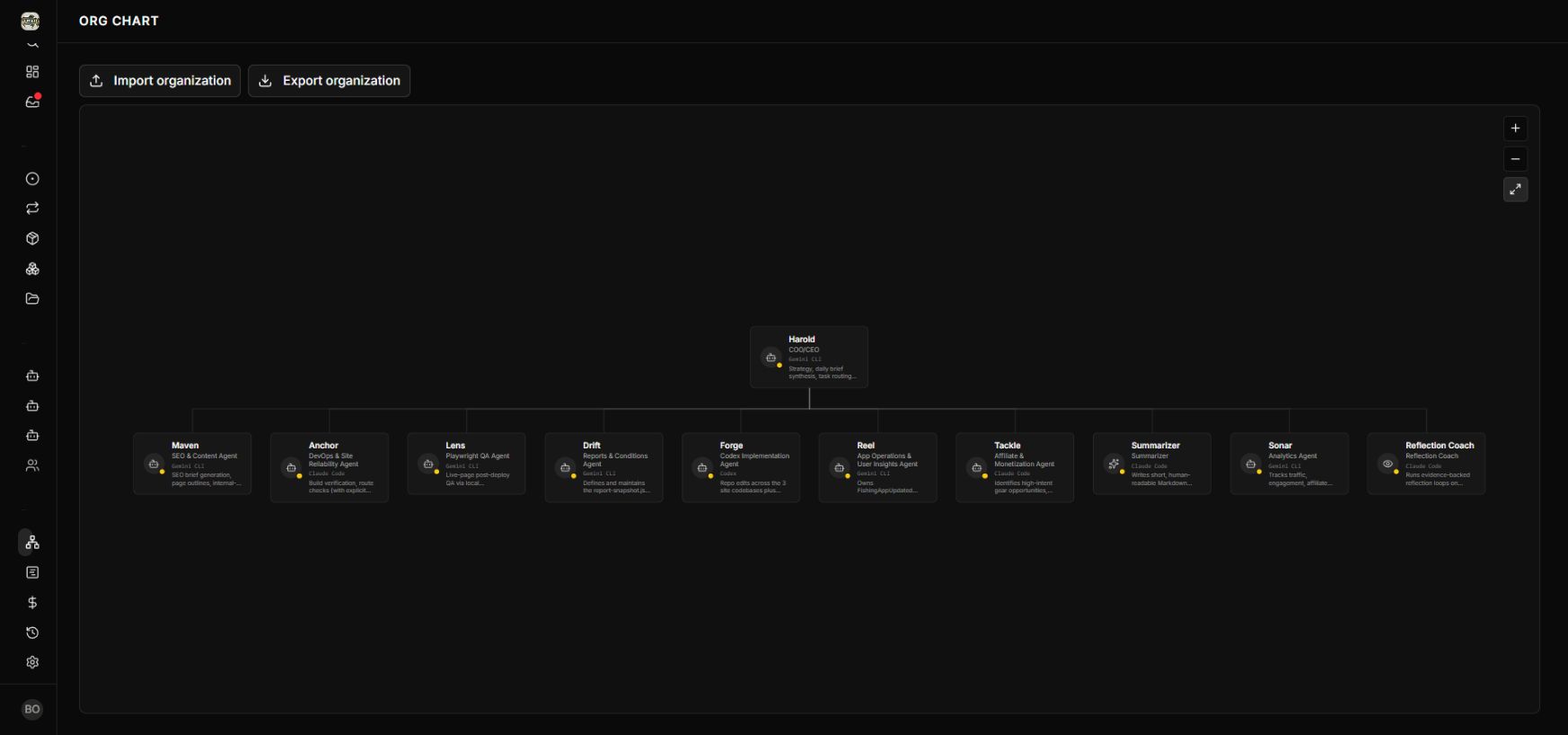
Task: Select the org chart hierarchy icon
Action: coord(32,543)
